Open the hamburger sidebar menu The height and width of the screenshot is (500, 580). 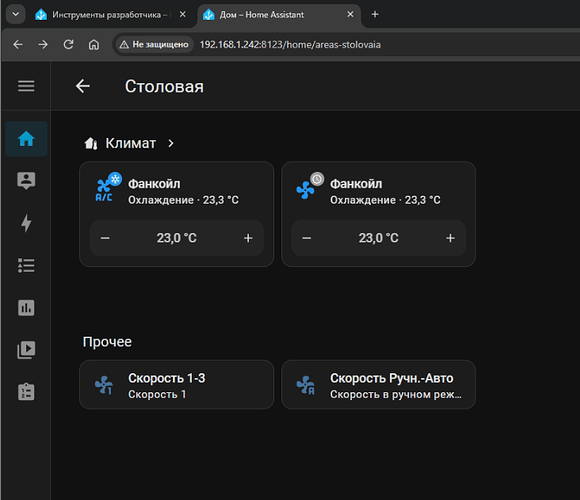point(26,86)
